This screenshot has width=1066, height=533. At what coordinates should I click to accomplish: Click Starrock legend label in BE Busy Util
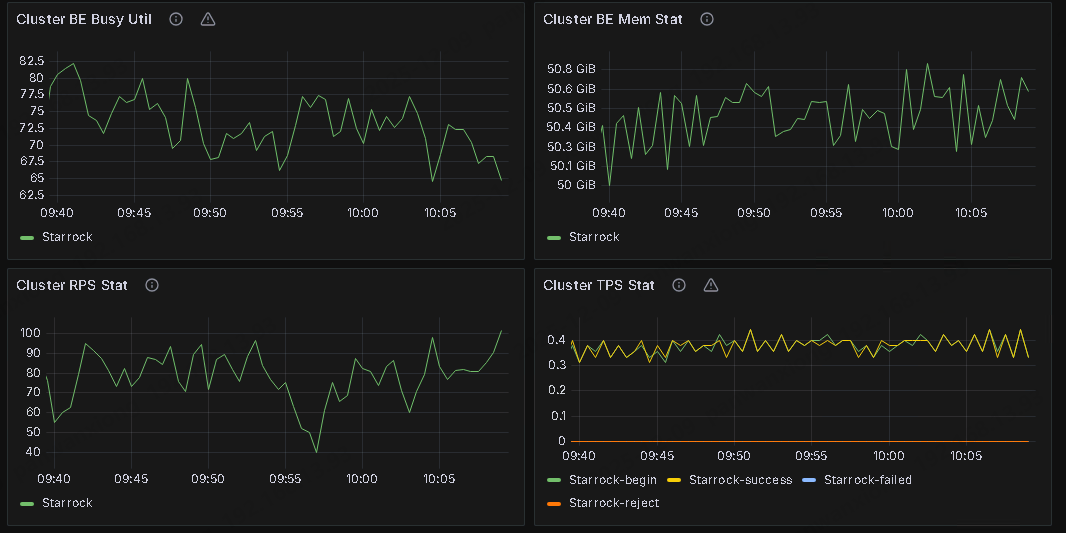67,237
